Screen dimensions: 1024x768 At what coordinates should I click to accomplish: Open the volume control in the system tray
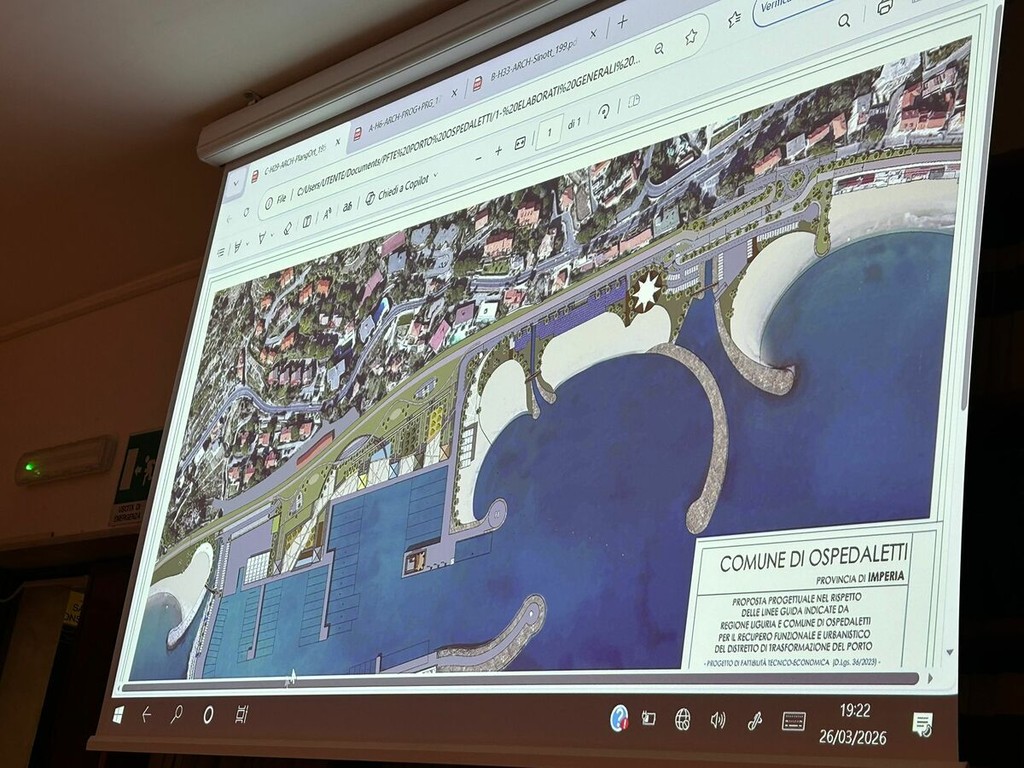[717, 720]
